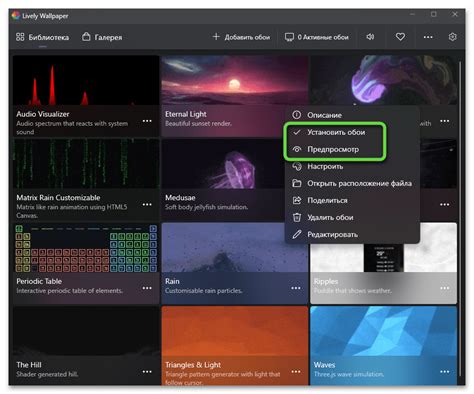Image resolution: width=474 pixels, height=394 pixels.
Task: Click the share icon beside Поделиться
Action: 296,200
